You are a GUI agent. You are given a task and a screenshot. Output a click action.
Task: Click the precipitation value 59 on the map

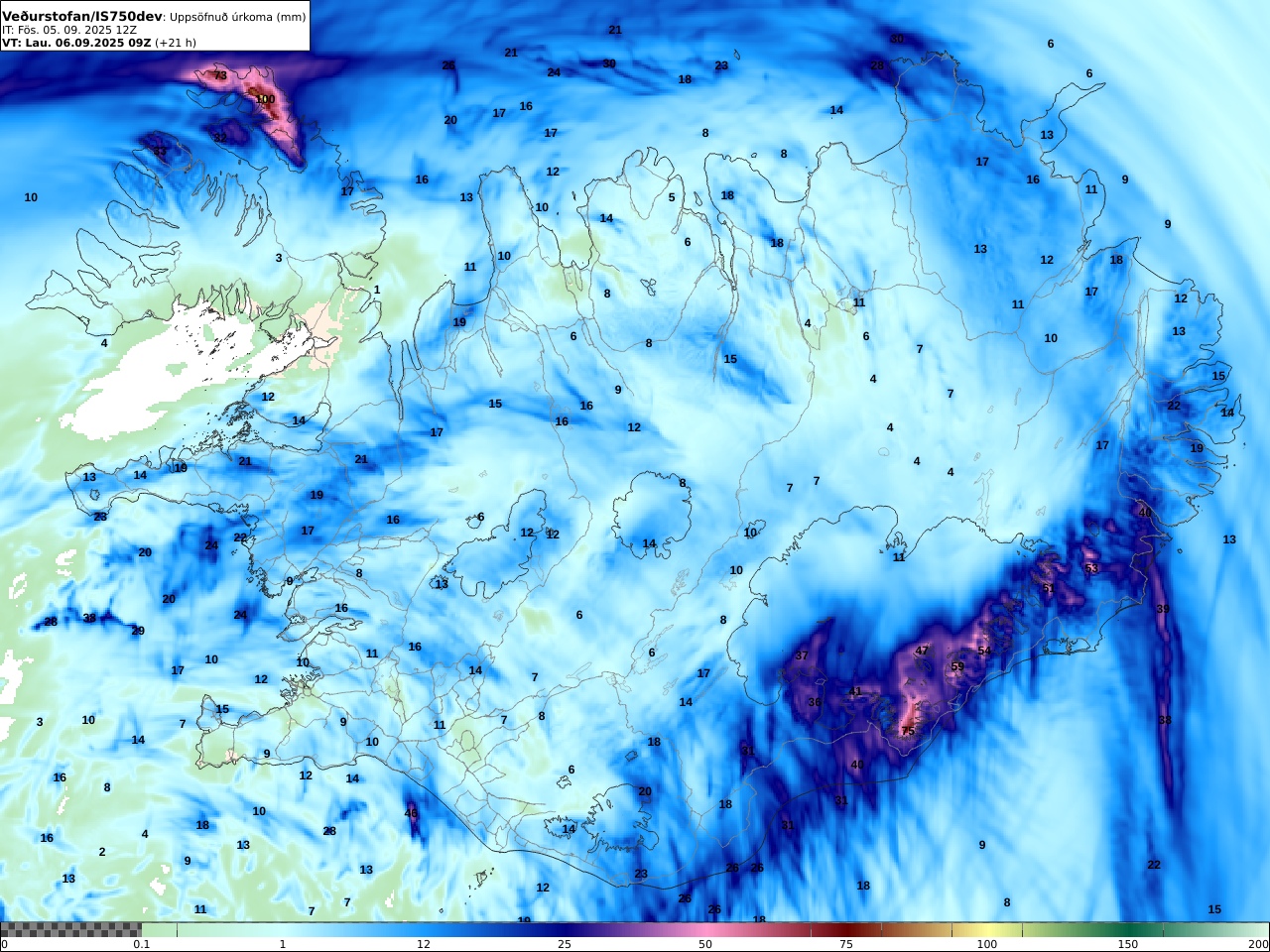(x=957, y=666)
